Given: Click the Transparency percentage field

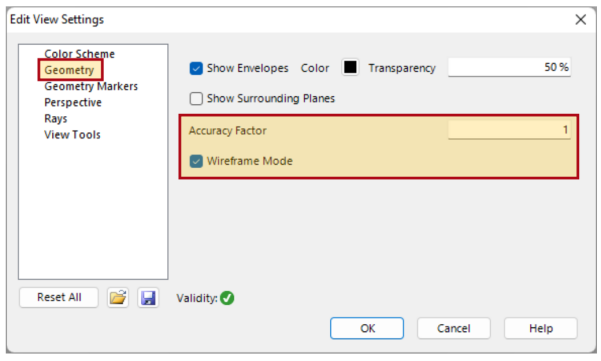Looking at the screenshot, I should (x=509, y=67).
